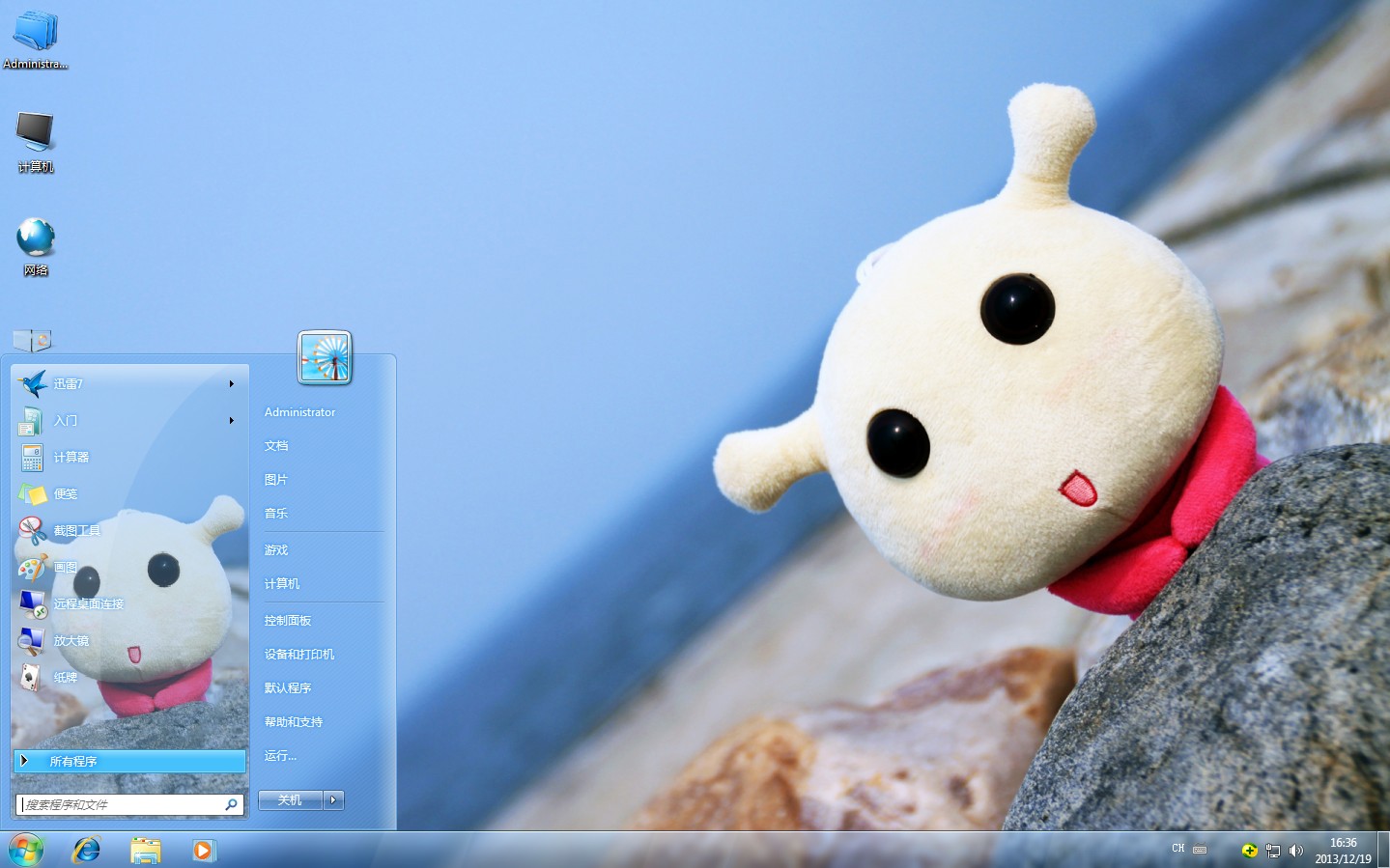Screen dimensions: 1390x868
Task: Click 运行... run command
Action: point(280,756)
